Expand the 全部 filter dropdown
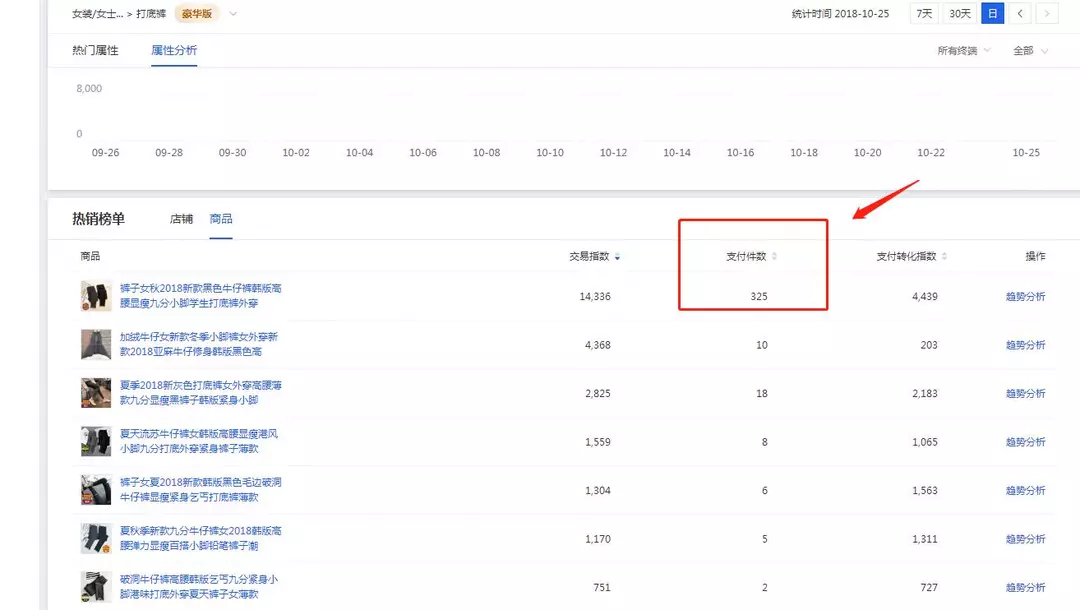The image size is (1080, 610). [x=1030, y=51]
